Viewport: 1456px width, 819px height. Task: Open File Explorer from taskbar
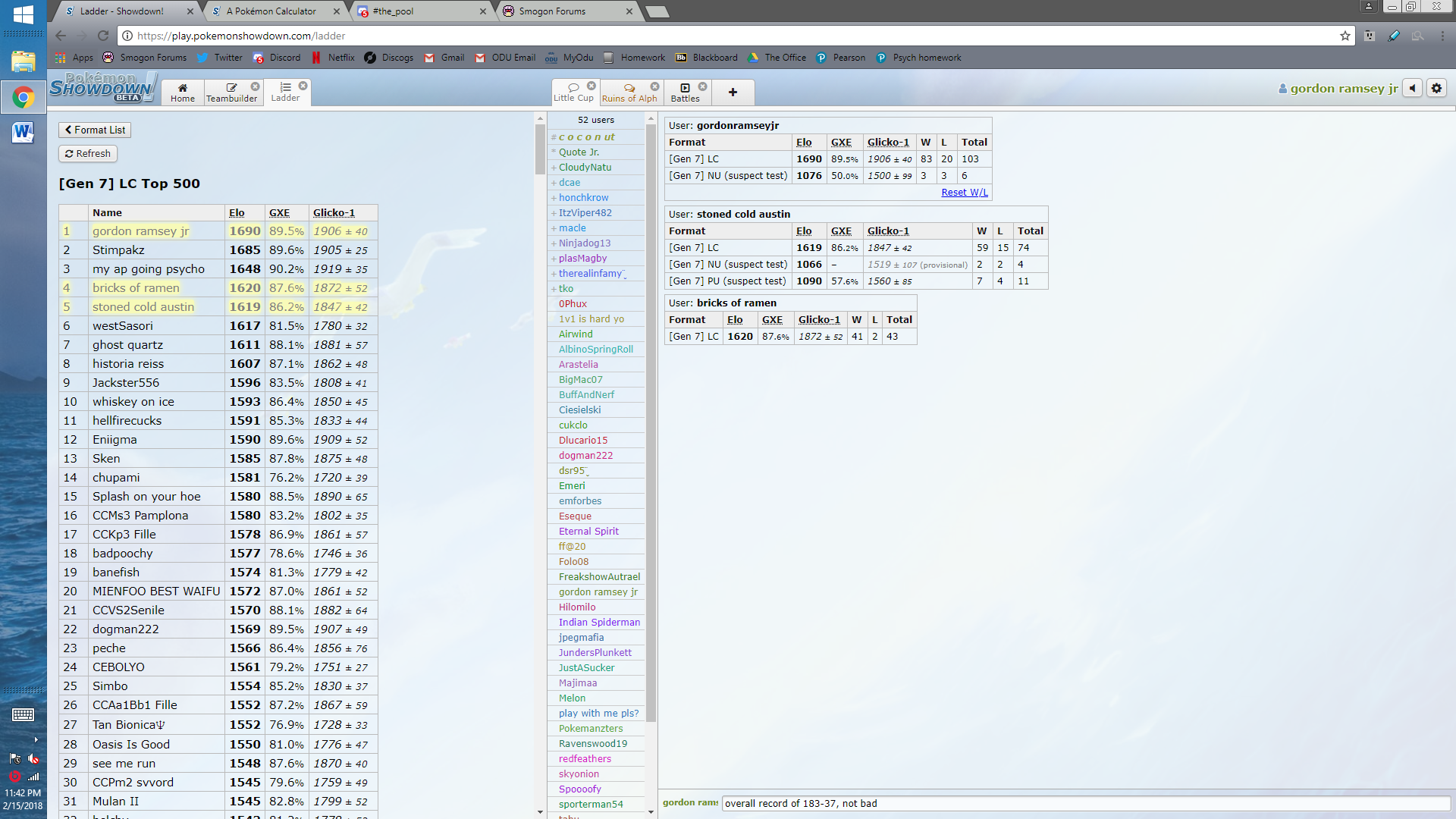(x=23, y=61)
